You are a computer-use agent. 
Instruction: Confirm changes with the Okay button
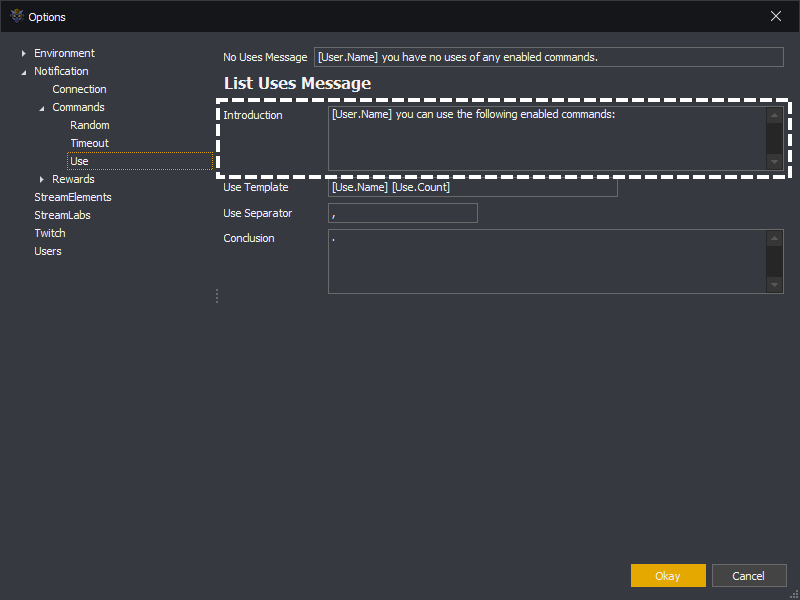[668, 576]
